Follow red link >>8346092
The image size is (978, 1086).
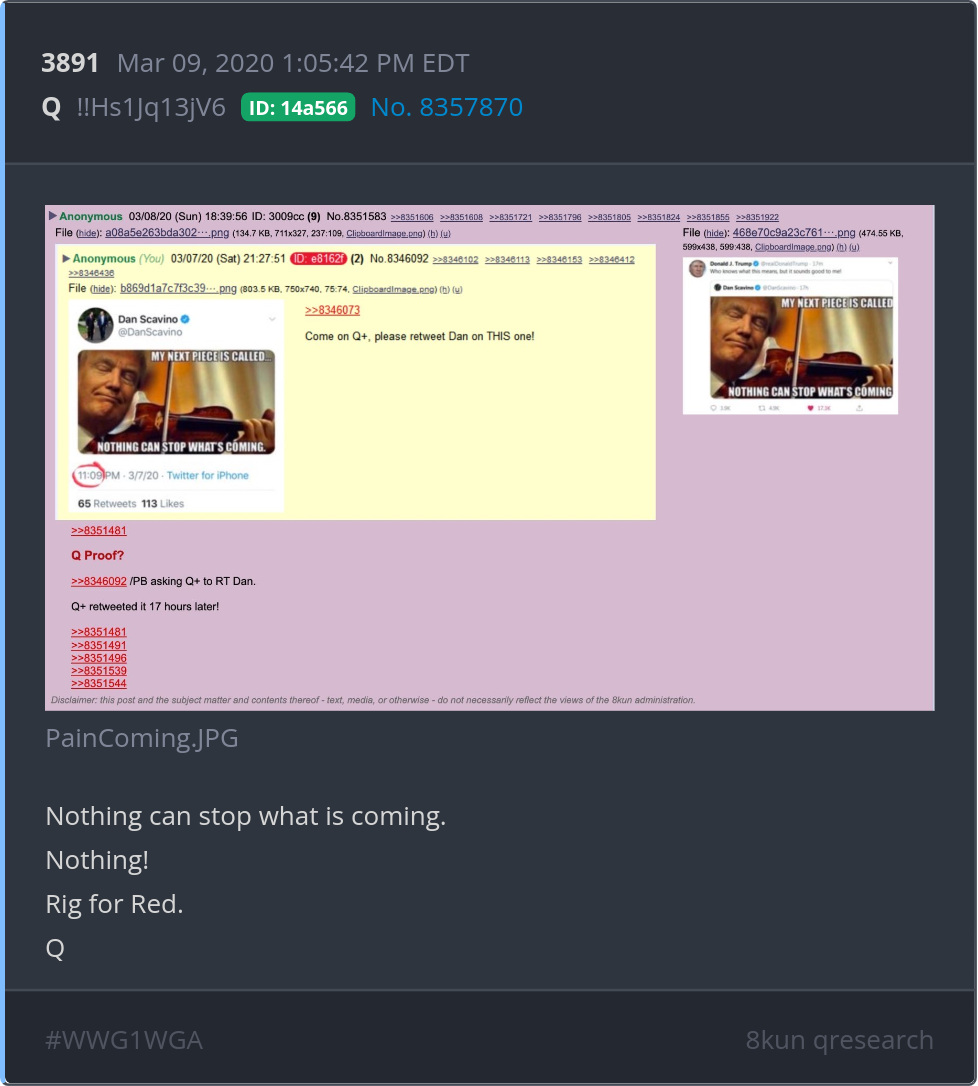tap(98, 581)
